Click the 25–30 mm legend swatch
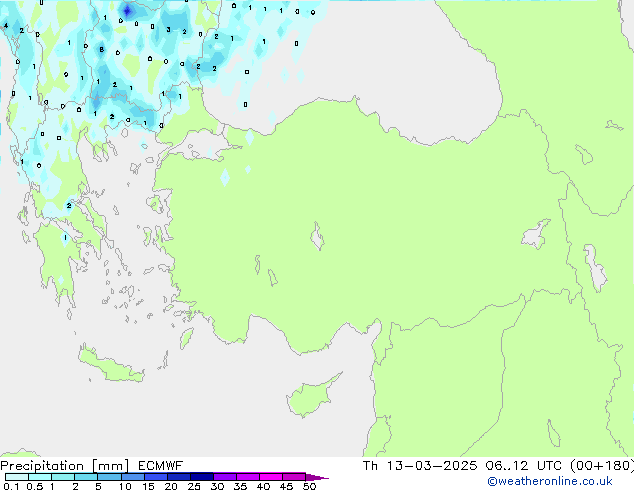634x490 pixels. [x=201, y=477]
